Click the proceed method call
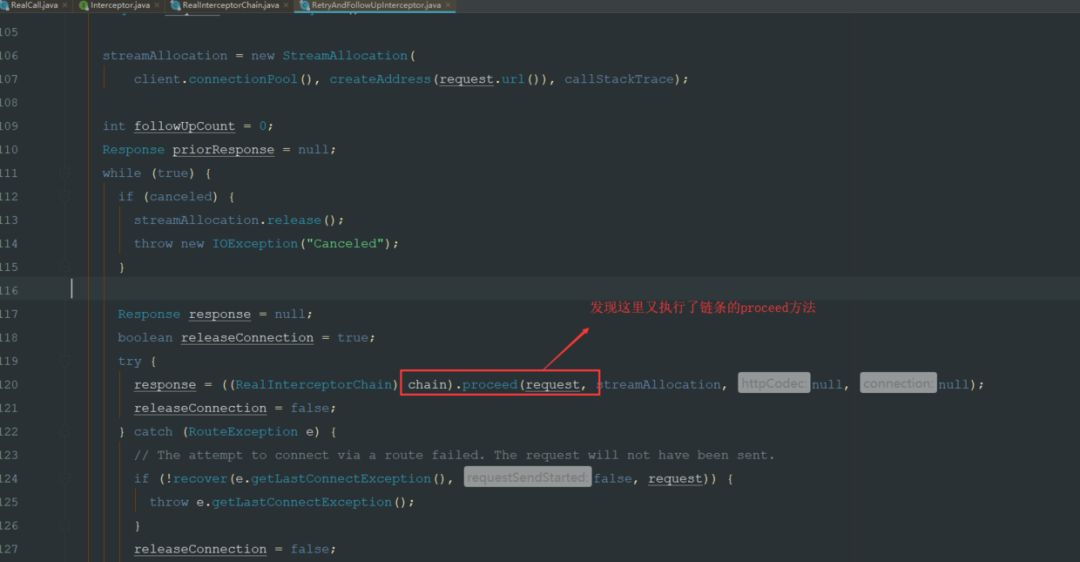This screenshot has width=1080, height=562. point(490,384)
